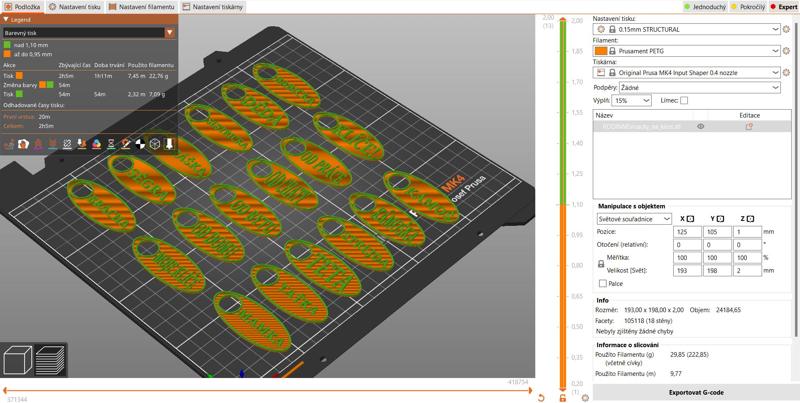Viewport: 800px width, 403px height.
Task: Toggle Center of gravity marker icon
Action: point(140,145)
